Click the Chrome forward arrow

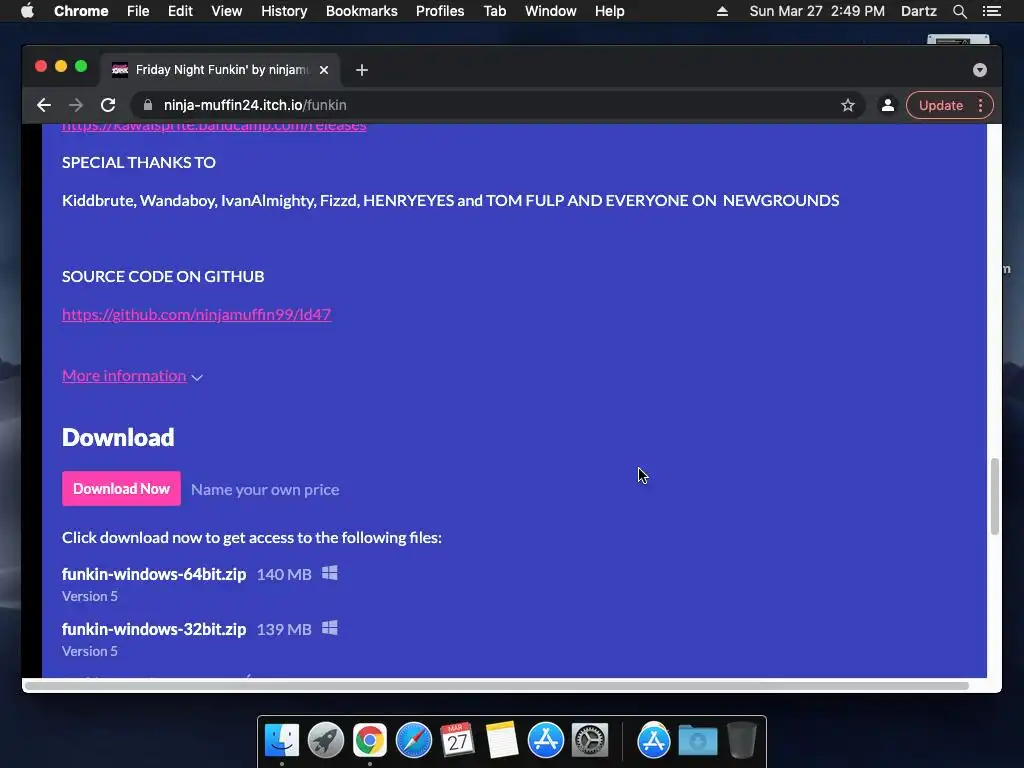click(76, 105)
